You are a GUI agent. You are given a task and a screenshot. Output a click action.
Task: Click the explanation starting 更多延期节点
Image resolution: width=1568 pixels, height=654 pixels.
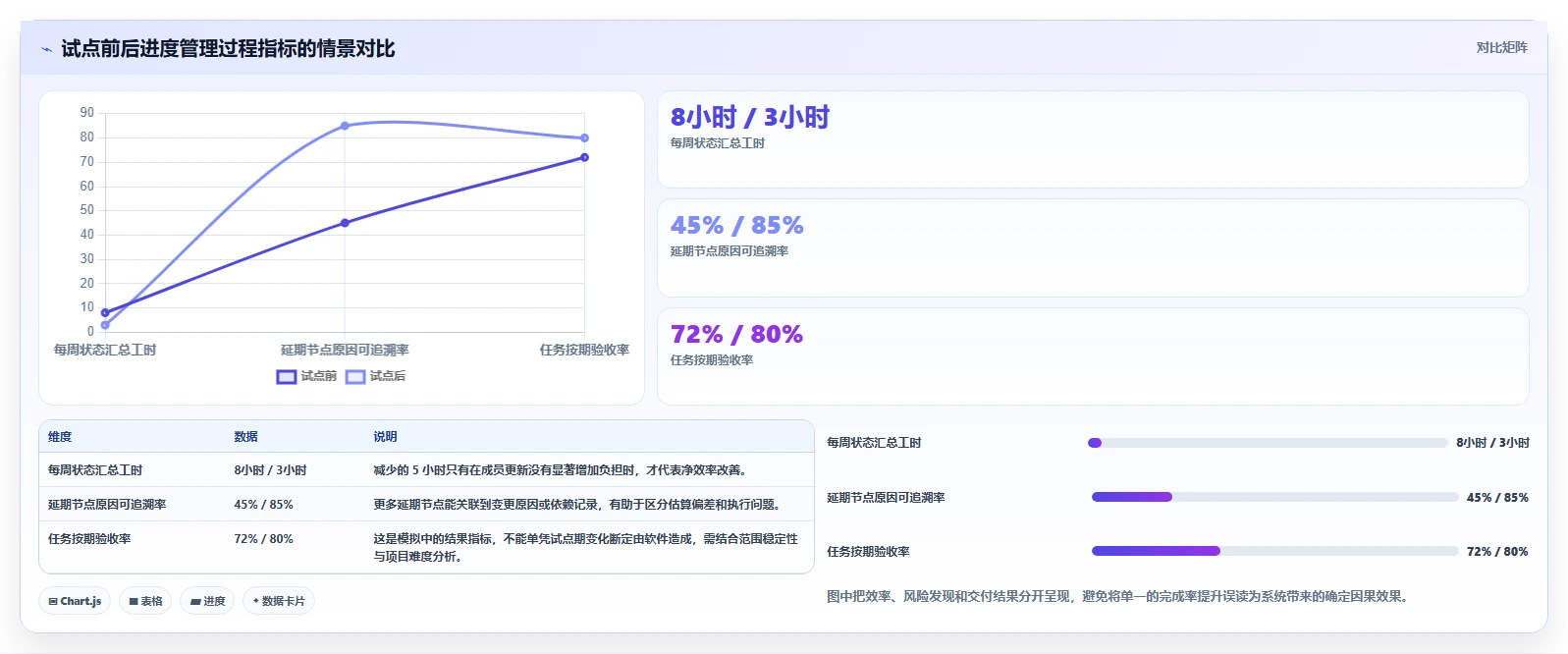(x=579, y=505)
